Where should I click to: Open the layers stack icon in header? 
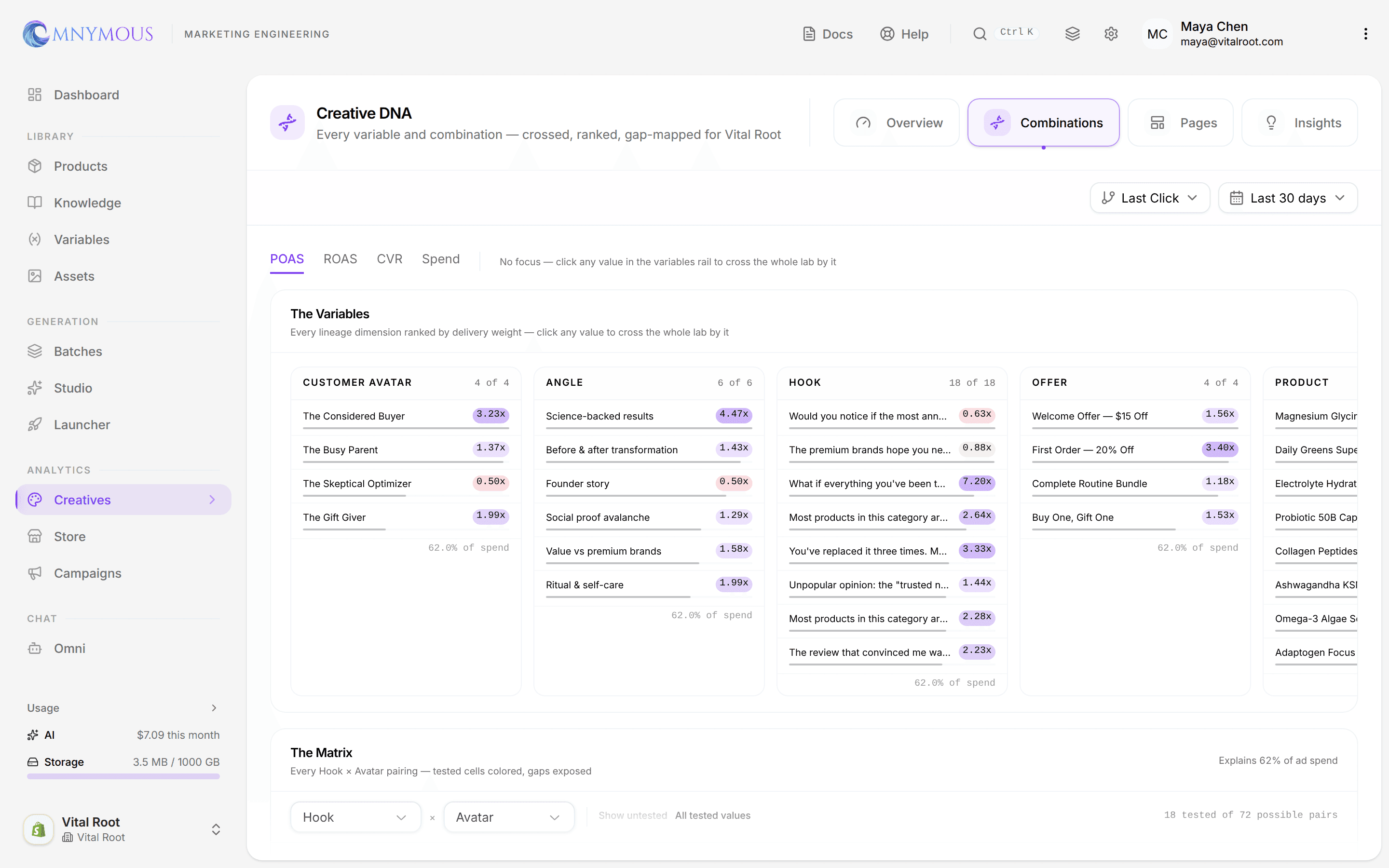(x=1072, y=34)
